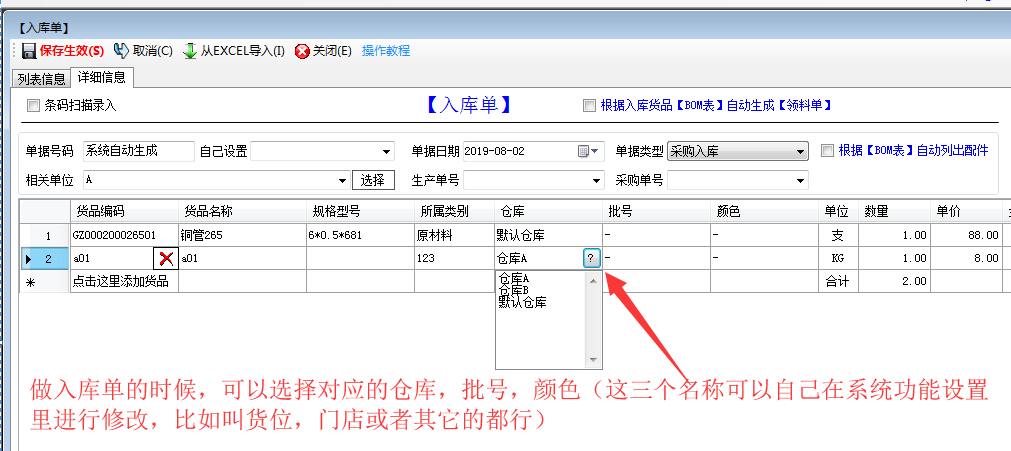
Task: Click the red Close (关闭) icon
Action: (302, 51)
